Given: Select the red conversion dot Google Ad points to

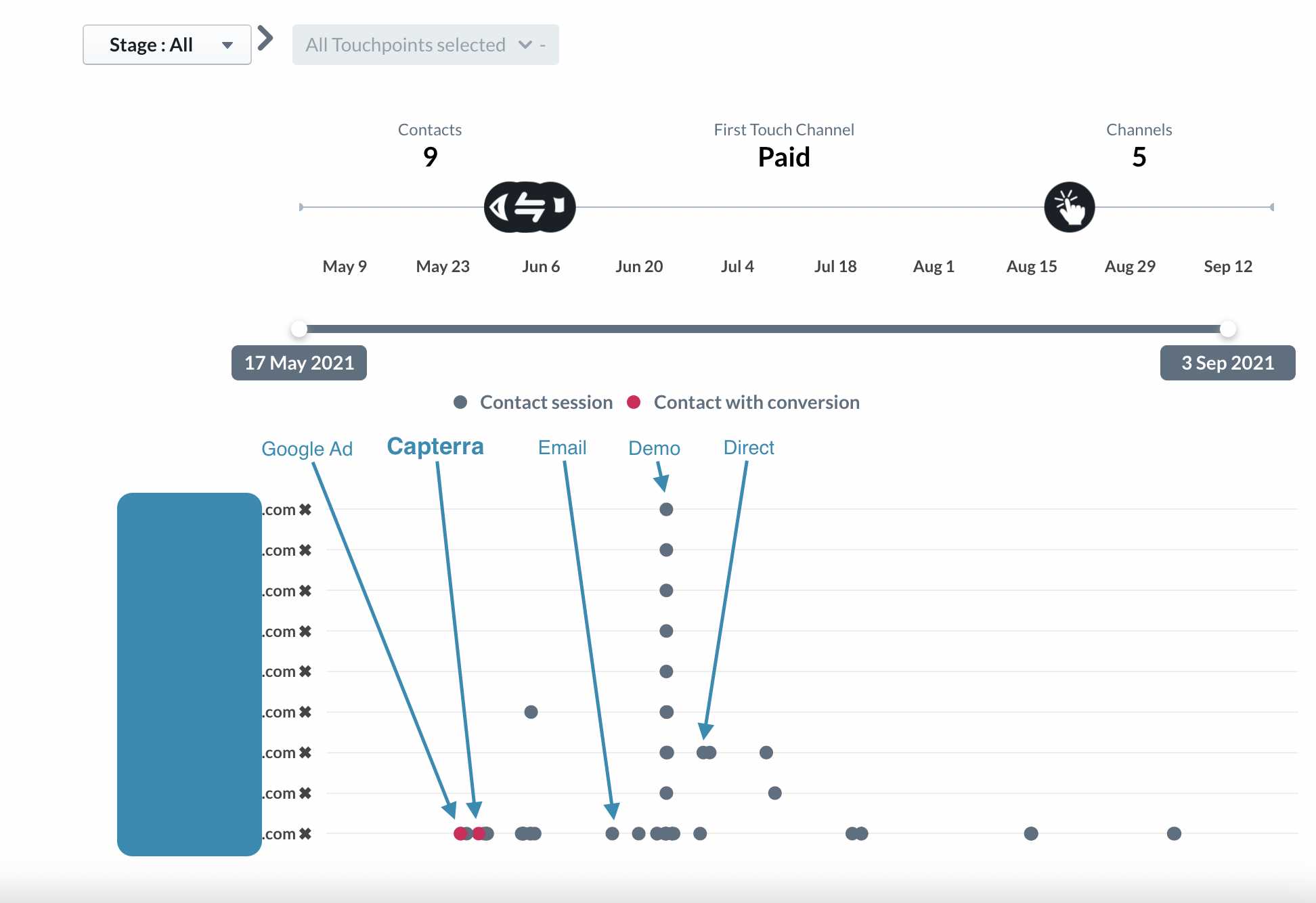Looking at the screenshot, I should [460, 833].
